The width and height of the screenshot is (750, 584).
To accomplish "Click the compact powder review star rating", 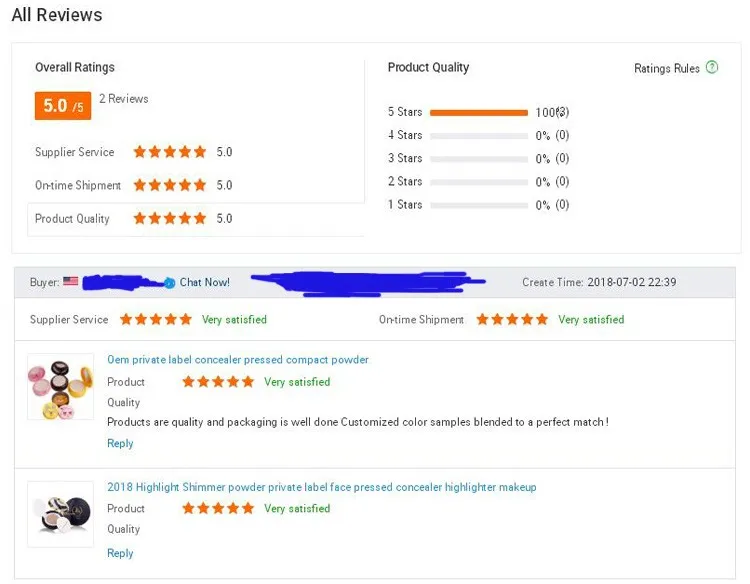I will (218, 382).
